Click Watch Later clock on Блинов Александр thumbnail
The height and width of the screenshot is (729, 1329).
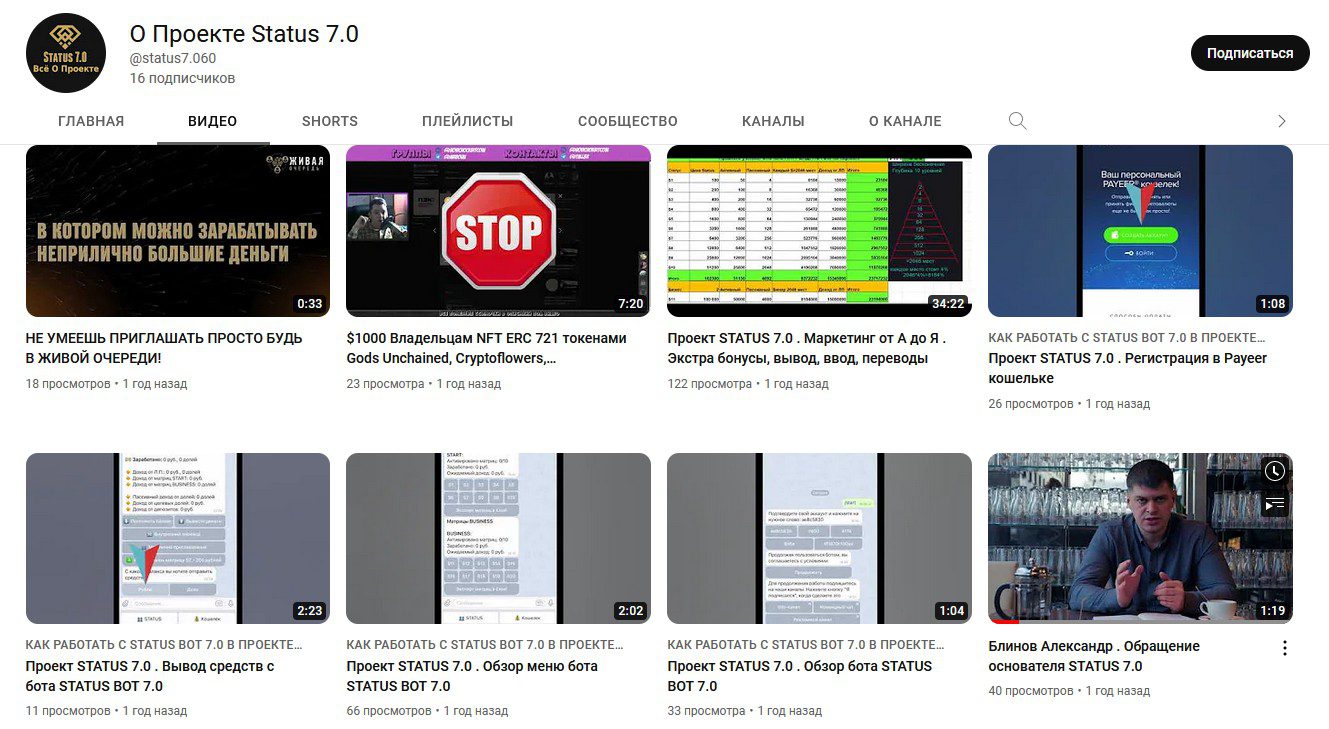pos(1274,471)
